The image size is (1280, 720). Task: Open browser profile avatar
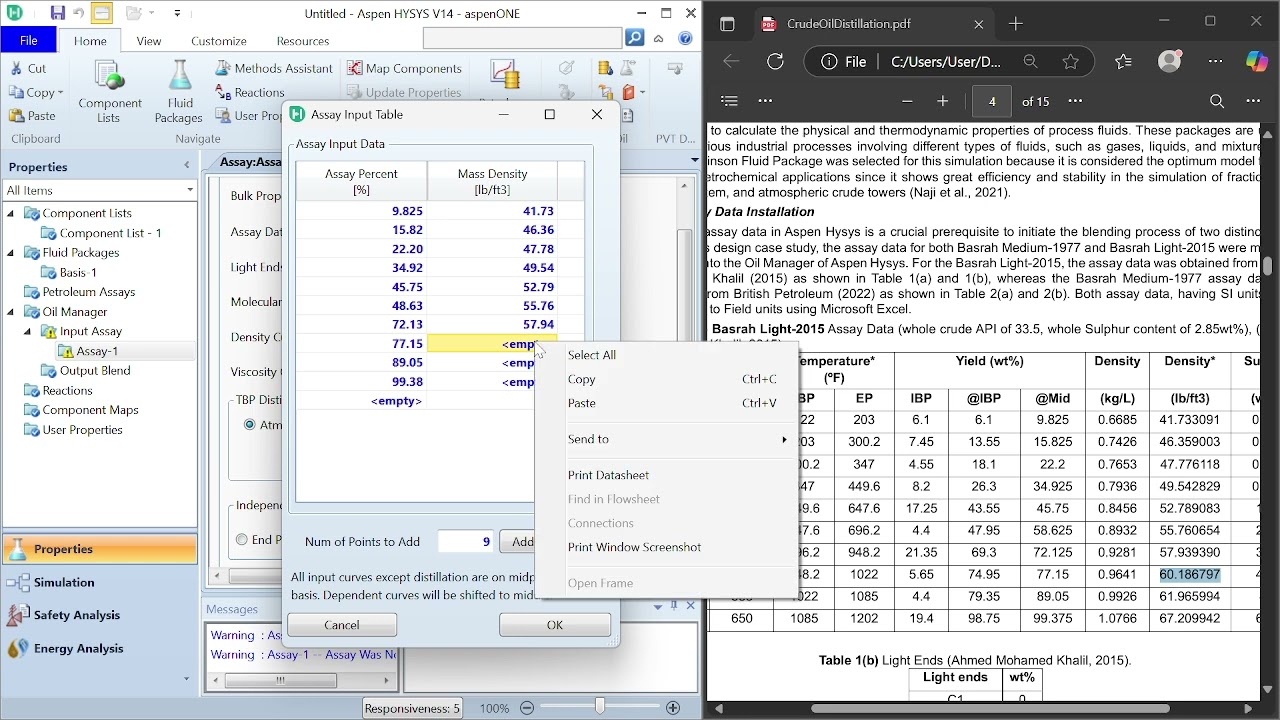[1169, 61]
